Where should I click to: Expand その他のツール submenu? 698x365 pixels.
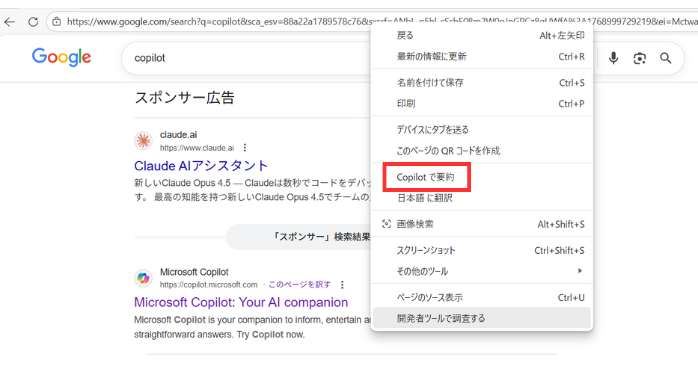(482, 271)
